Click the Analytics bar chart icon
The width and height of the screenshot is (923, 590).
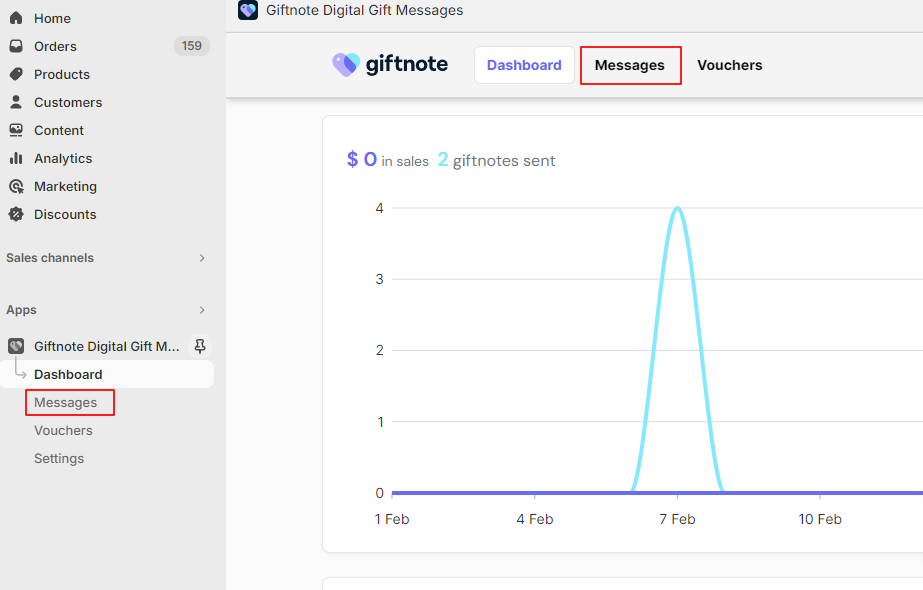pyautogui.click(x=16, y=158)
